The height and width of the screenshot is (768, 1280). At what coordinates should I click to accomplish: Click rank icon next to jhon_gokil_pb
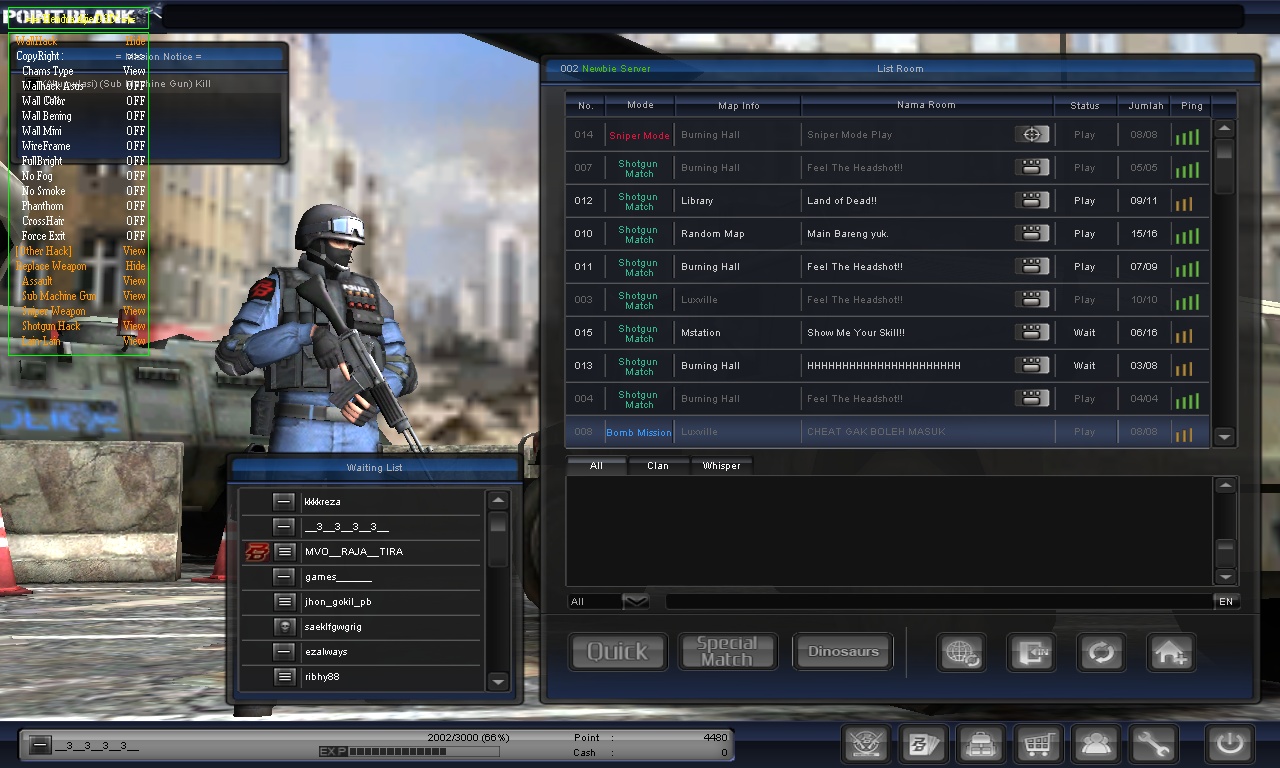tap(284, 601)
